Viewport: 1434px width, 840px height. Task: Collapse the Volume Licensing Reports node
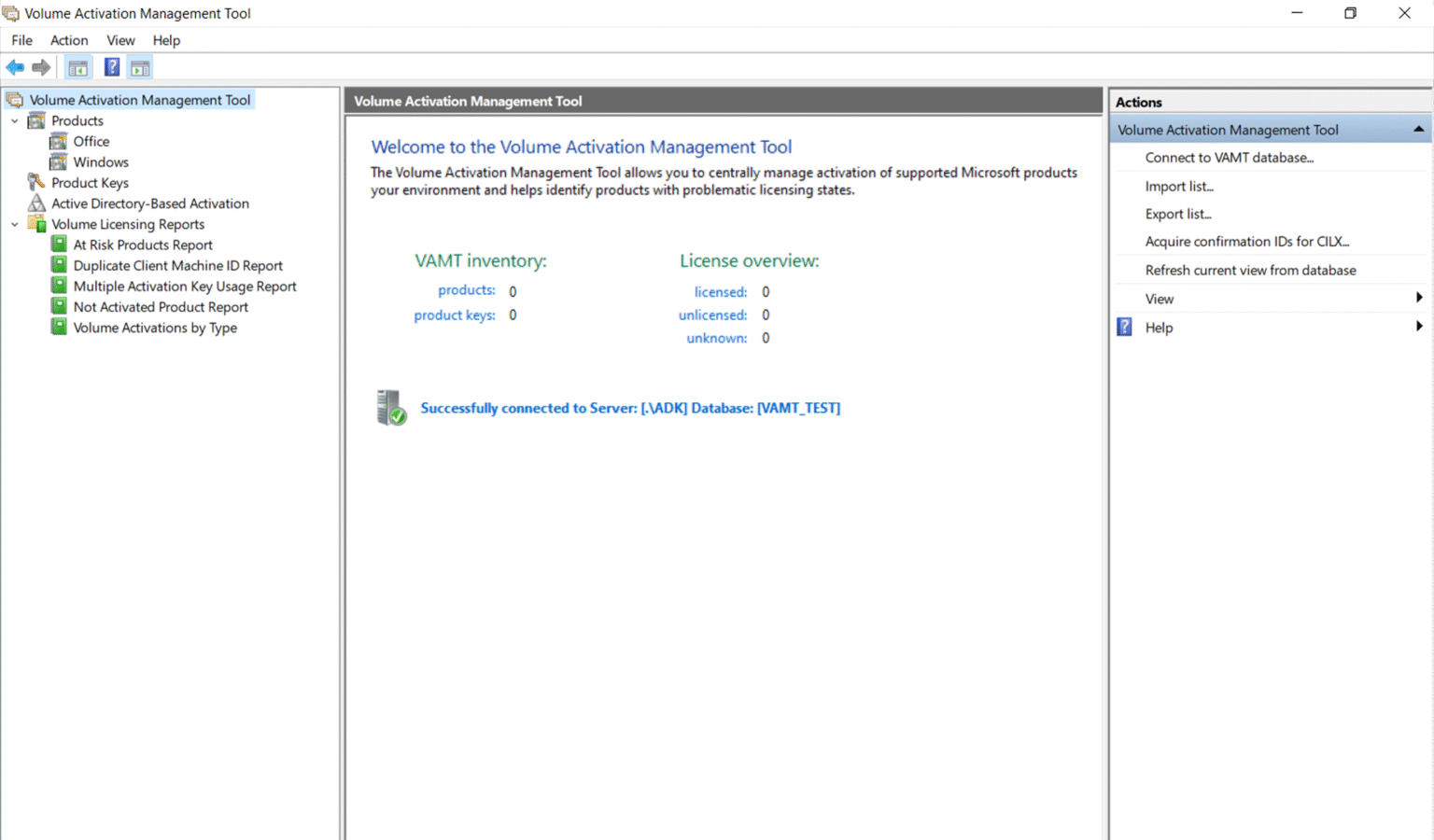pyautogui.click(x=14, y=224)
